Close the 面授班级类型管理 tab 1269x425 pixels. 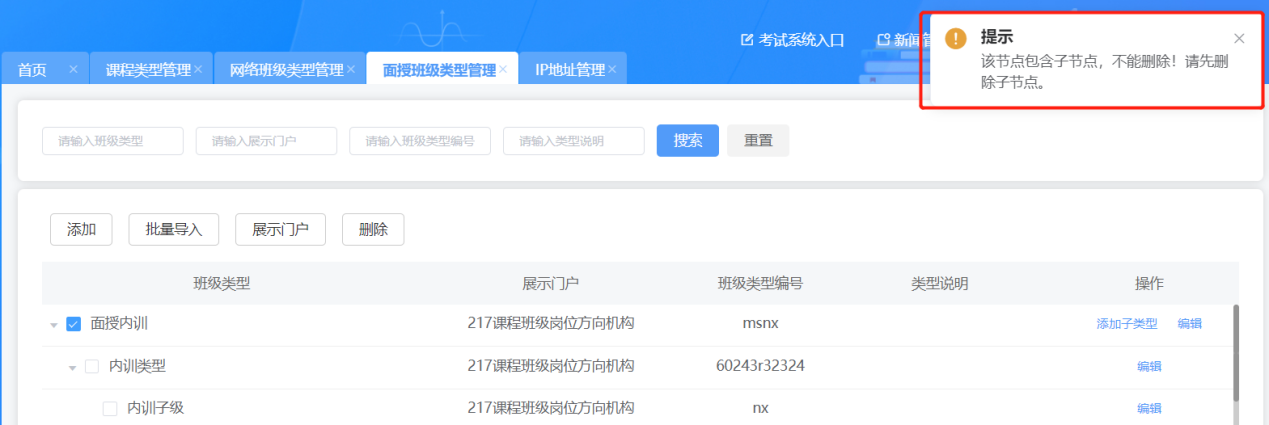click(x=503, y=69)
